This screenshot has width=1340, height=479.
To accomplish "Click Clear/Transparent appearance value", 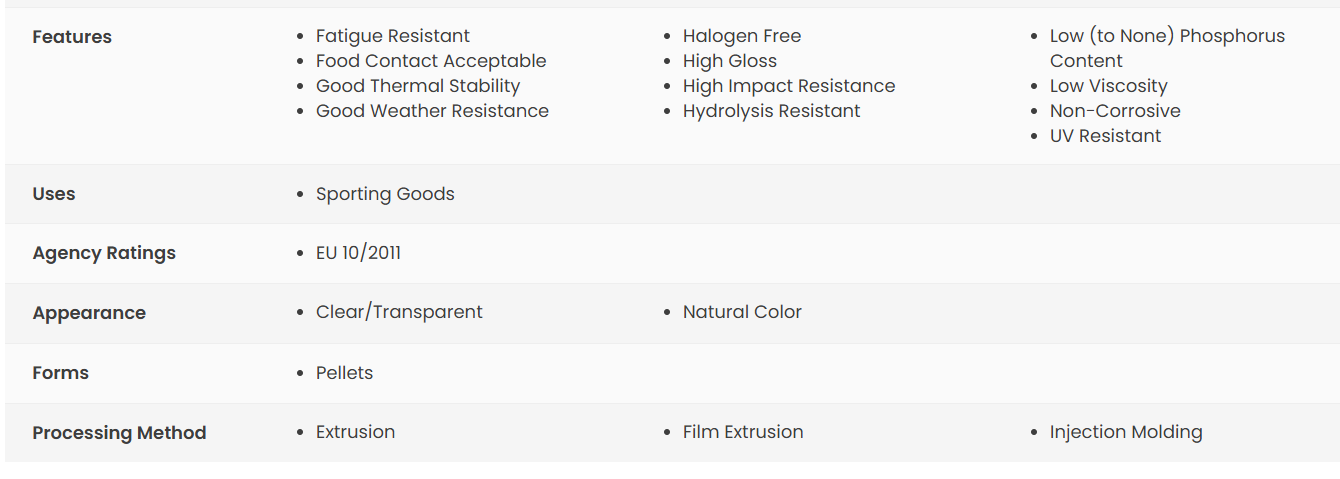I will pyautogui.click(x=399, y=312).
